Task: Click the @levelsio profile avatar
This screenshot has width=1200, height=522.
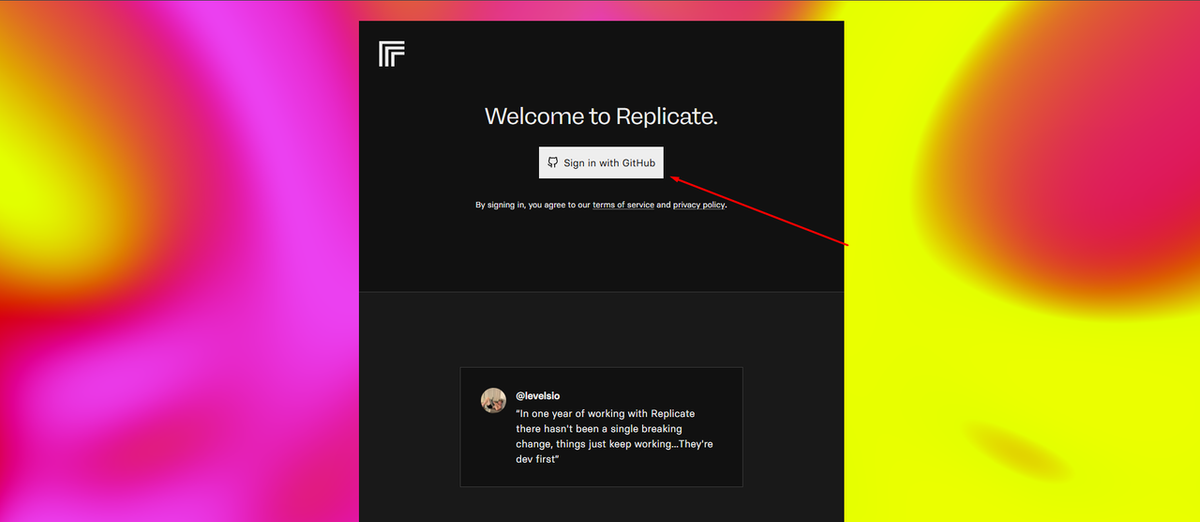Action: [x=493, y=401]
